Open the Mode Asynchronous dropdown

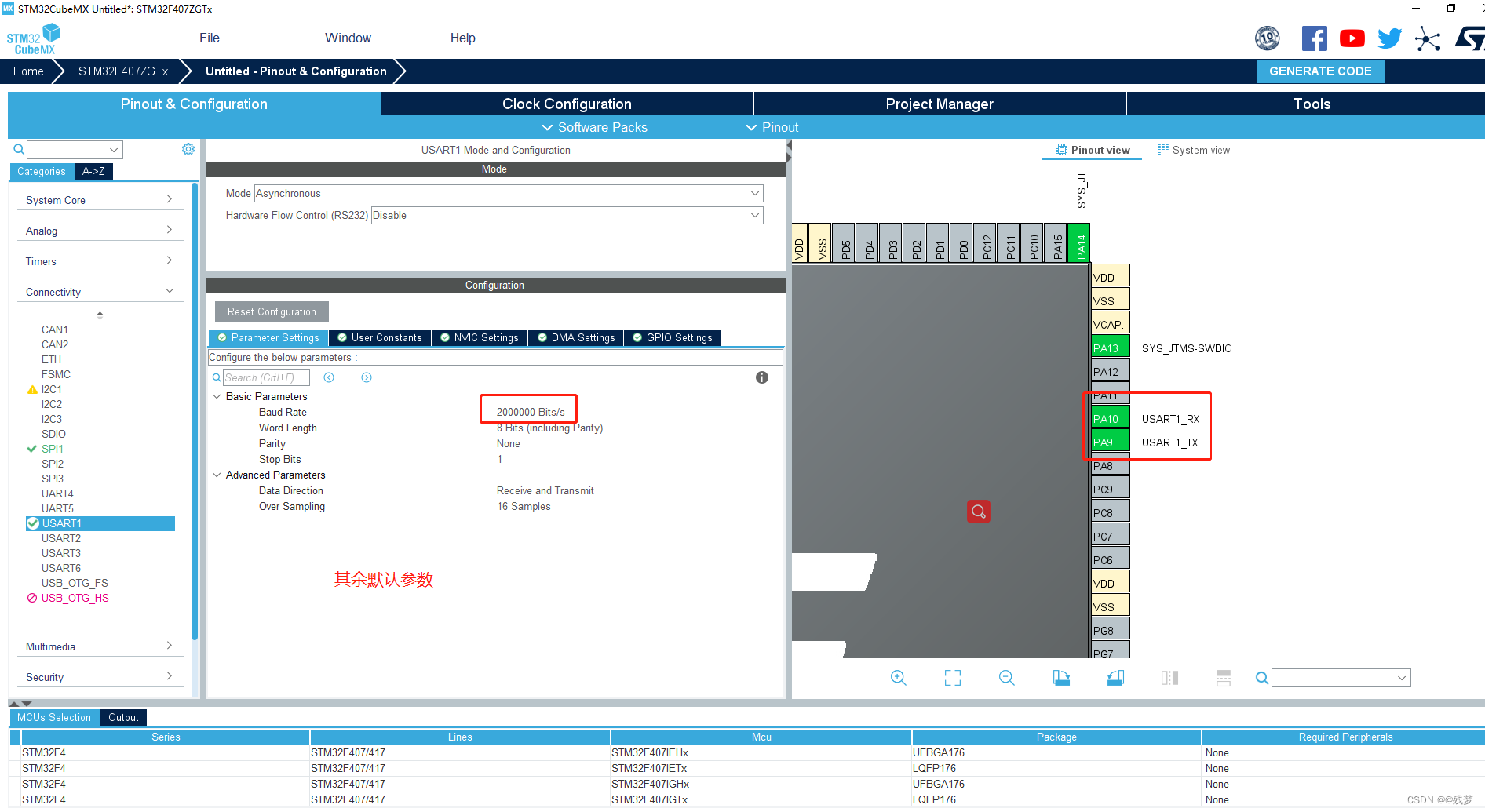[508, 193]
